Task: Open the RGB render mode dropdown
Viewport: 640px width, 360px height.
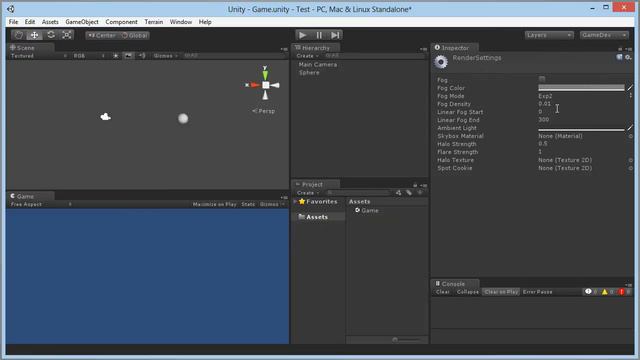Action: point(89,56)
